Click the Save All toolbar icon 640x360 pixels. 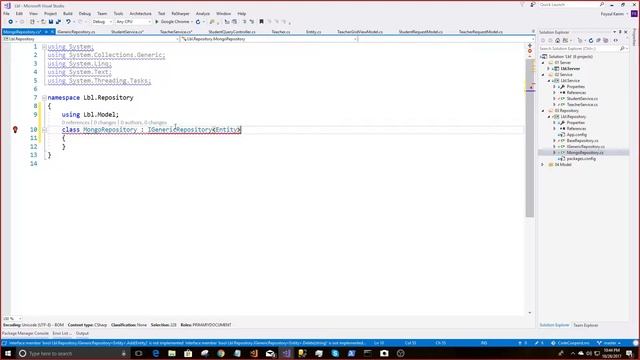point(58,22)
